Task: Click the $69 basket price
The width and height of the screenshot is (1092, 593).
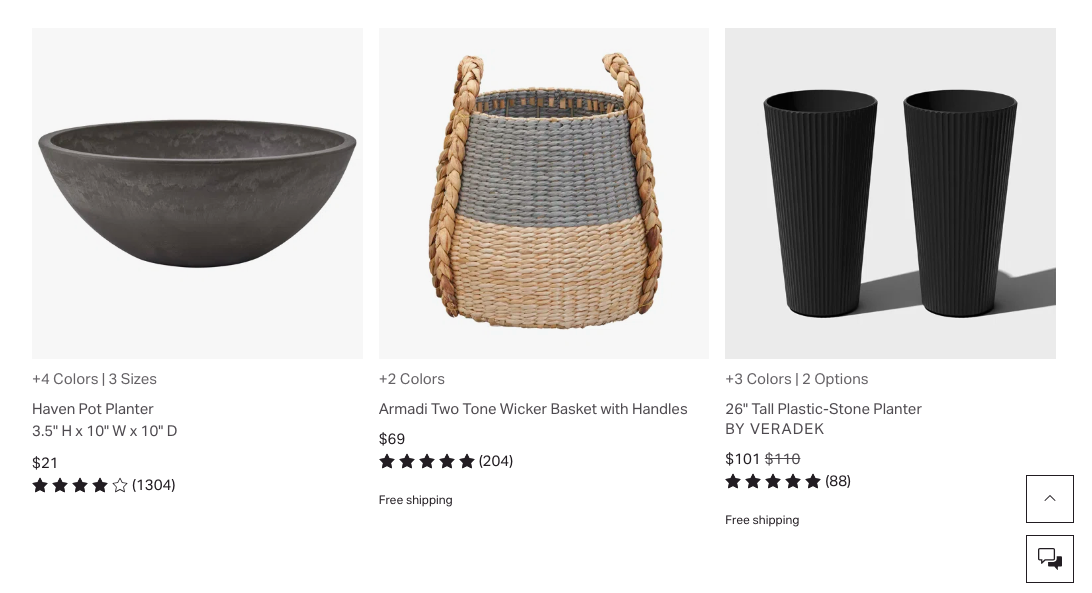Action: (x=392, y=439)
